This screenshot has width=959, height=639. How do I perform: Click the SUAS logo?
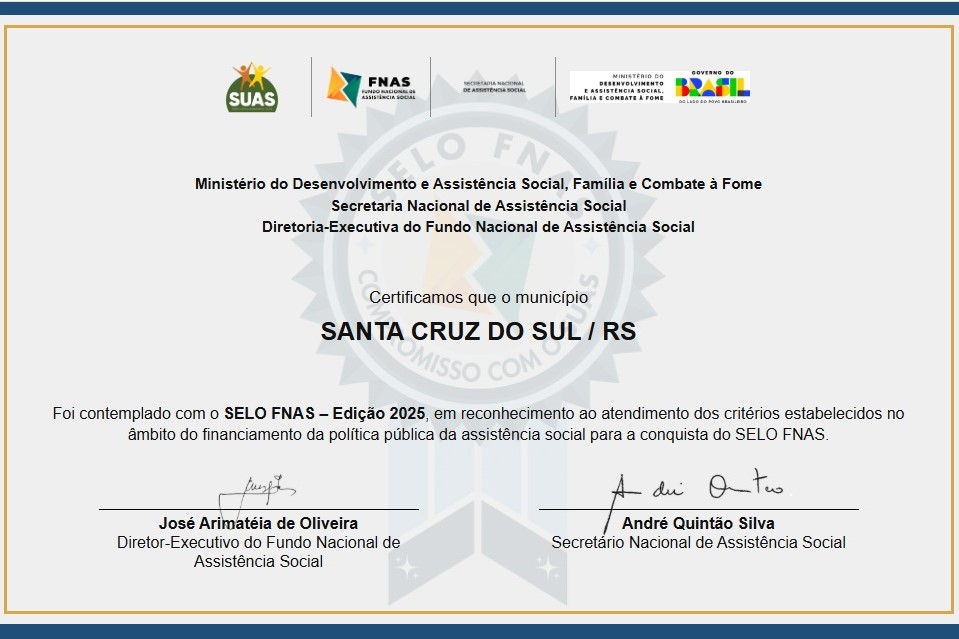252,86
